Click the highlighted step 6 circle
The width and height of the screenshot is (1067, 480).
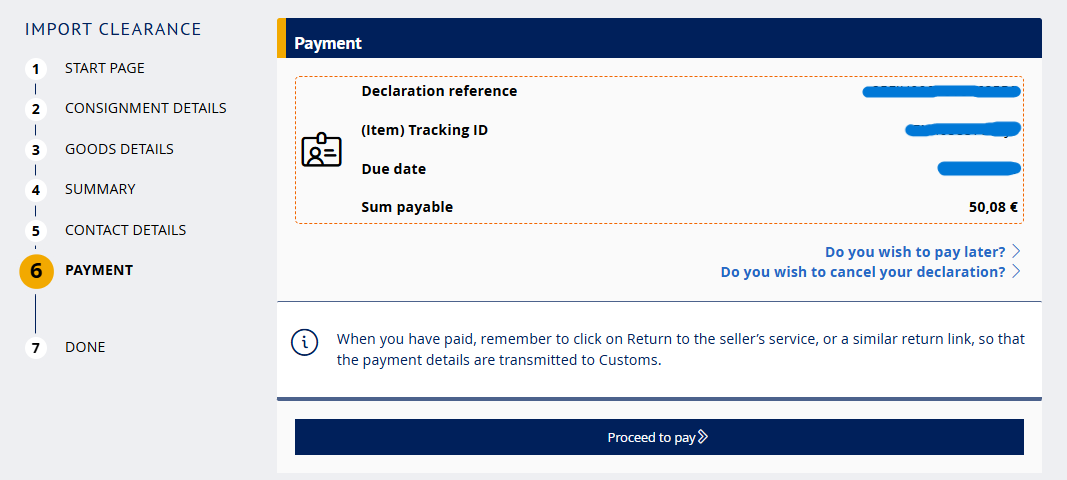[x=36, y=271]
